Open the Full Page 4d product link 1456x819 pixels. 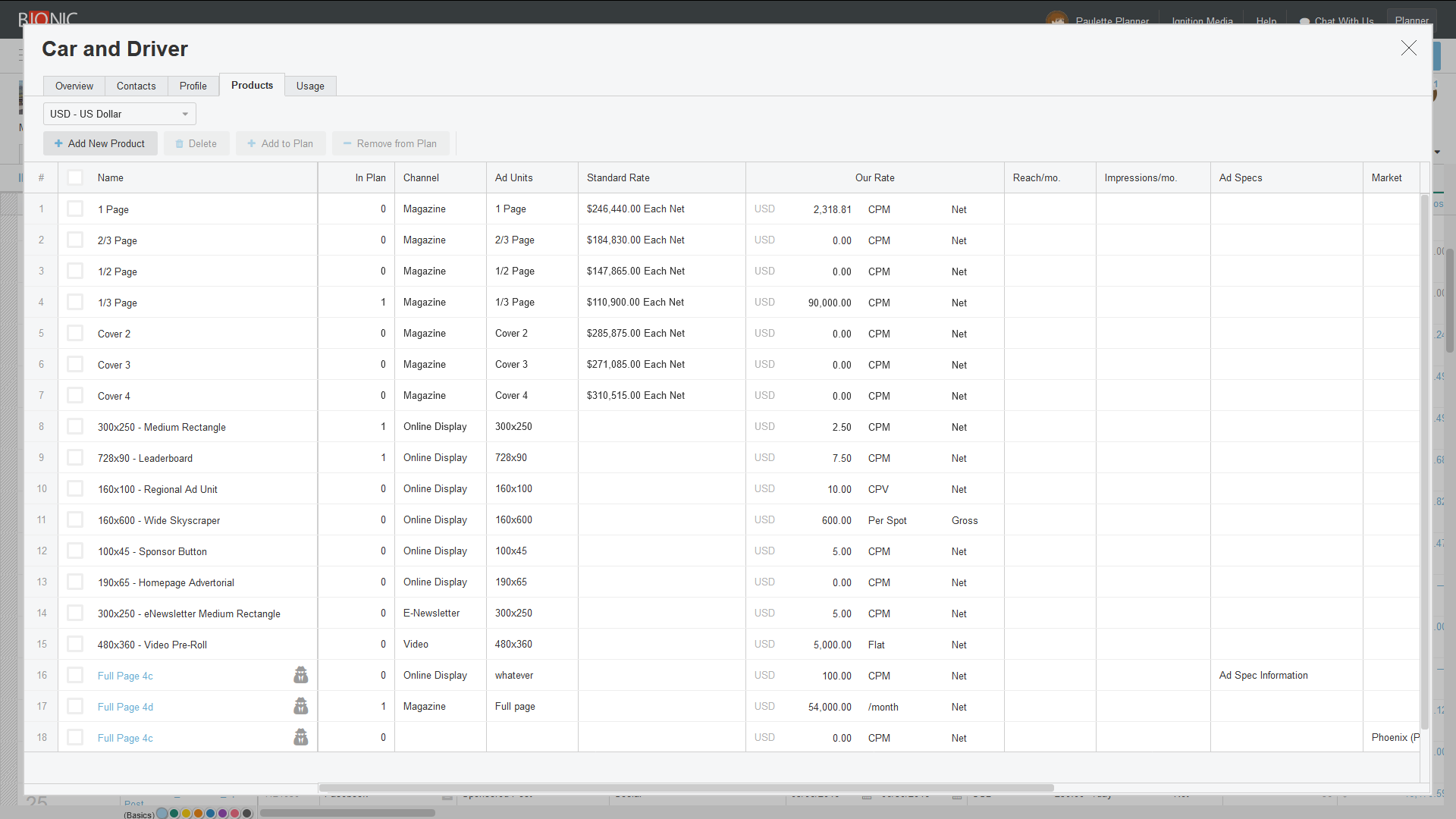pyautogui.click(x=125, y=707)
